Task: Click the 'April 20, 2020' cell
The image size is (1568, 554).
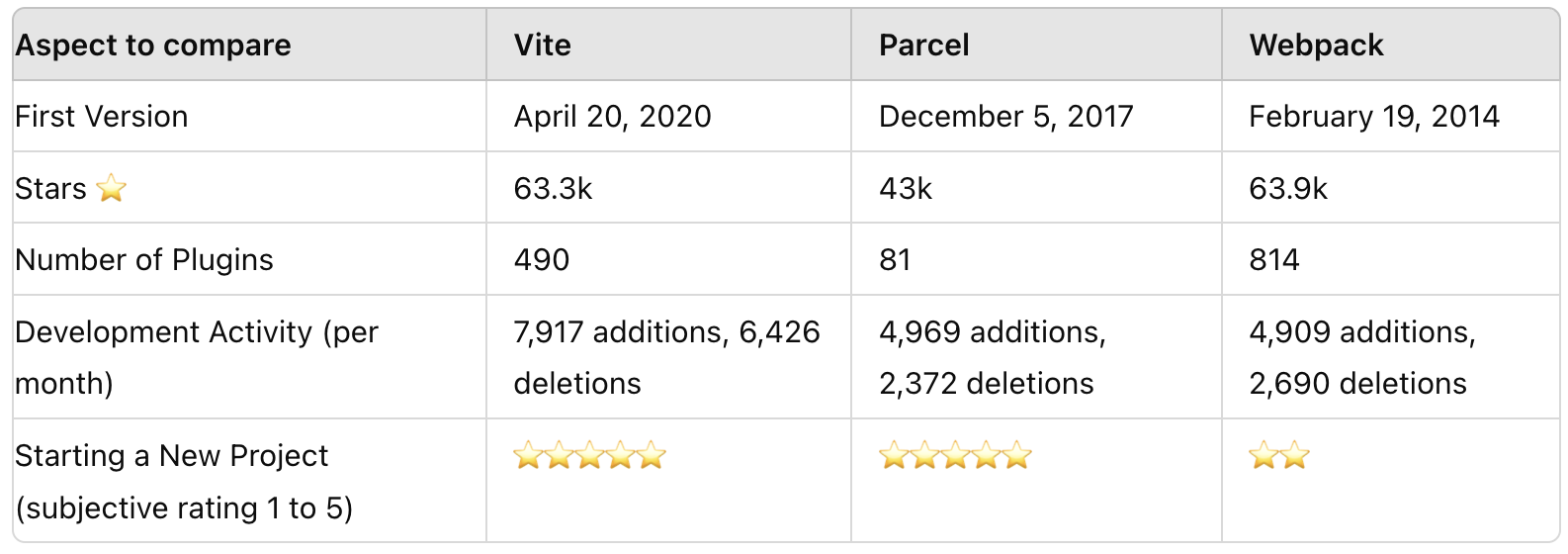Action: pos(668,117)
